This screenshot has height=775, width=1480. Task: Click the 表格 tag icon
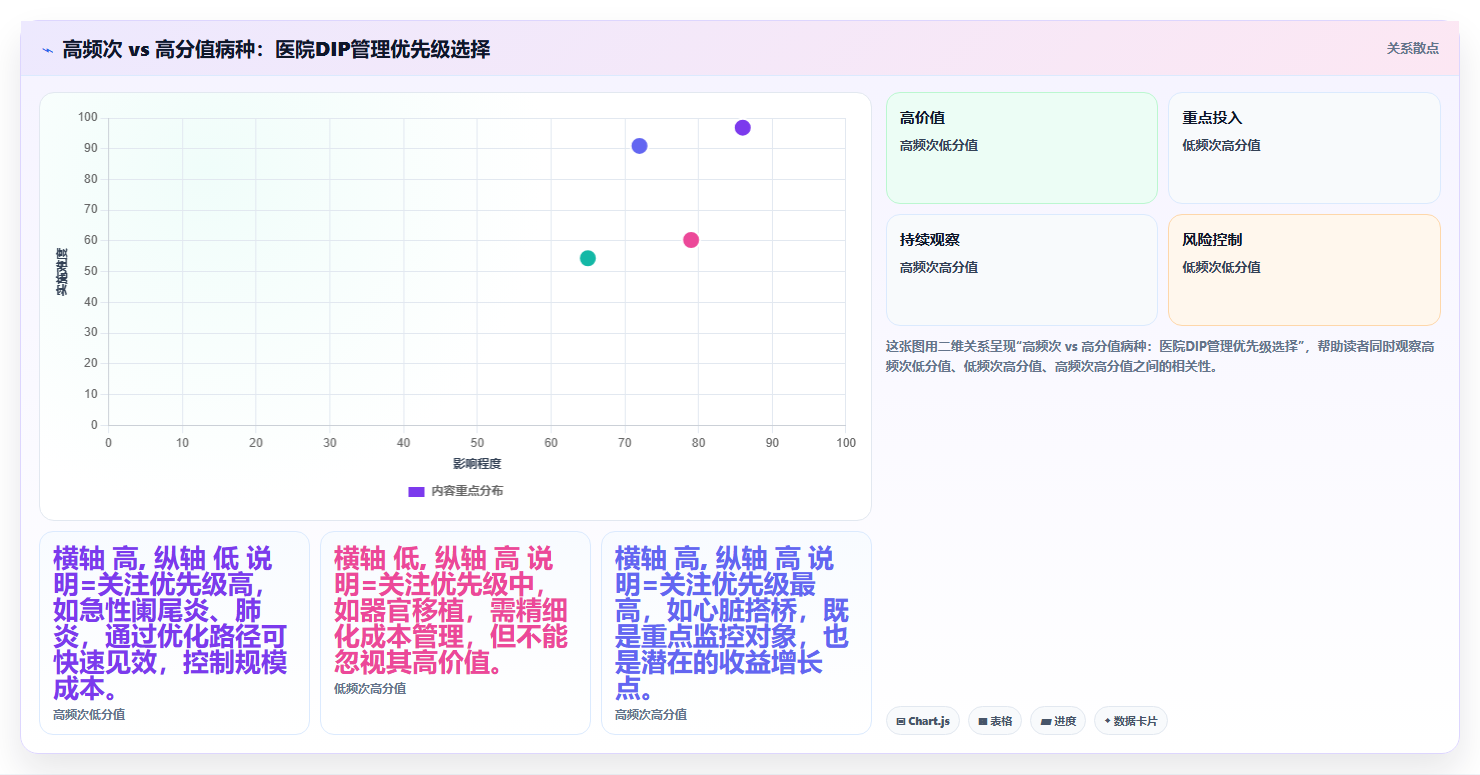pyautogui.click(x=983, y=721)
